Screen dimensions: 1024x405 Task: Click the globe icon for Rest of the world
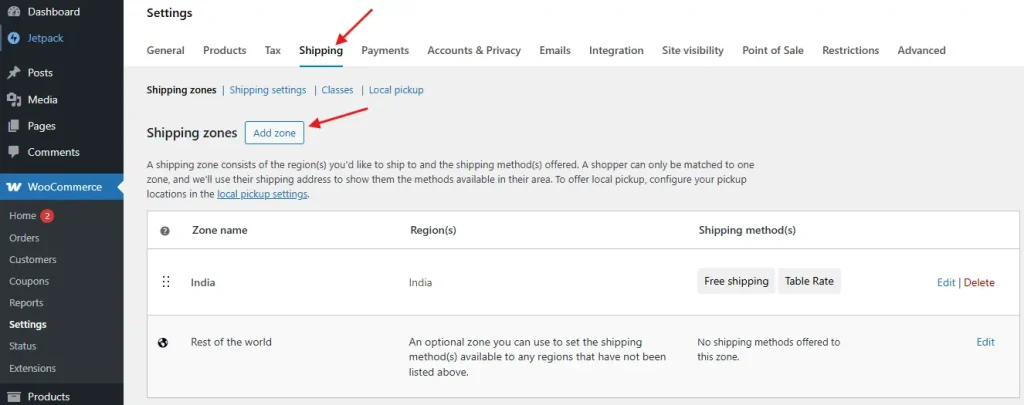coord(163,342)
